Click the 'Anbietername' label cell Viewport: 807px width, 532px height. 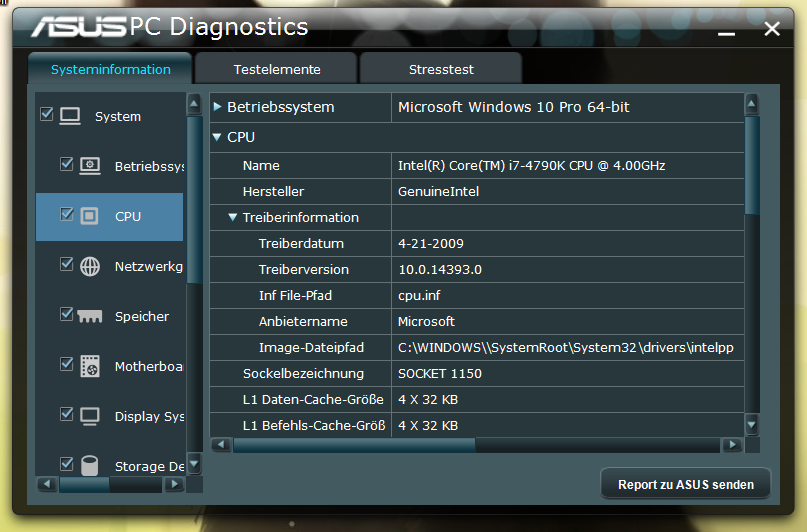(x=301, y=322)
